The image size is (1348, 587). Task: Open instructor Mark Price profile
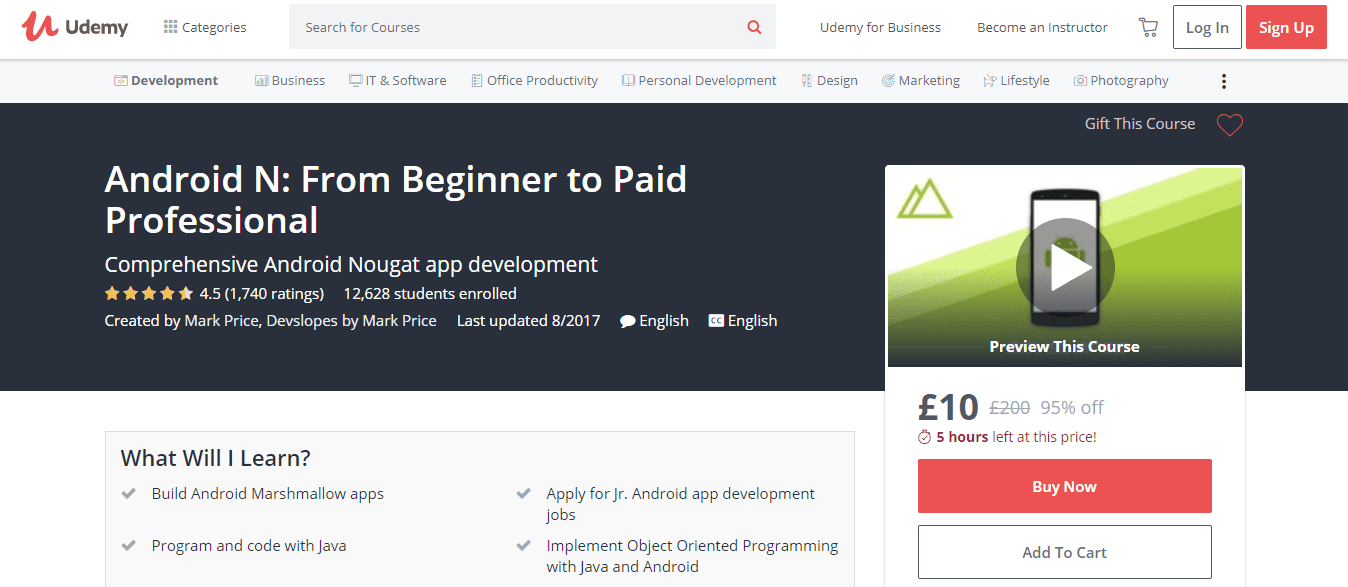pyautogui.click(x=219, y=321)
